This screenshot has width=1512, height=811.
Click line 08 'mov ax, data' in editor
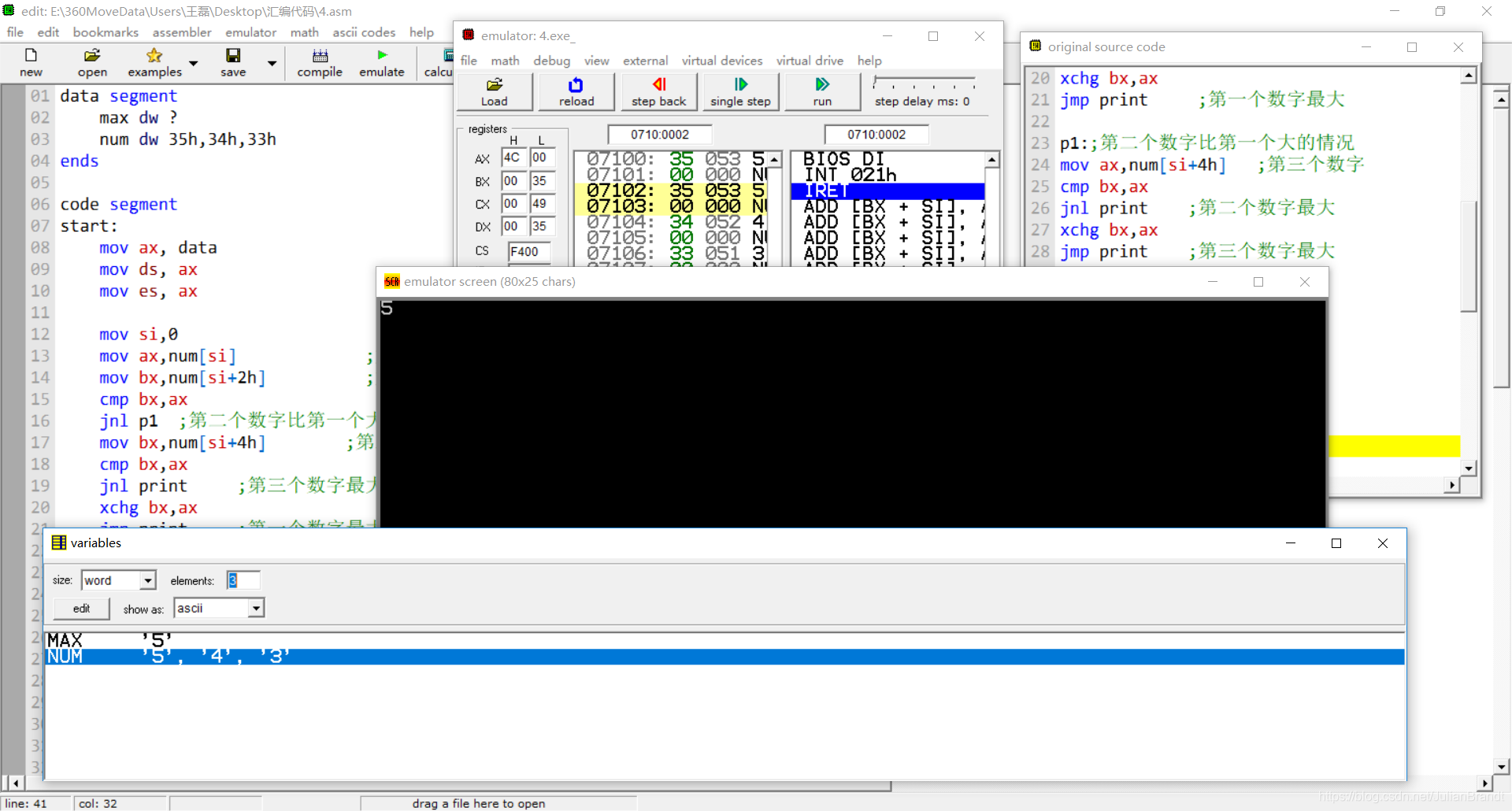coord(157,248)
